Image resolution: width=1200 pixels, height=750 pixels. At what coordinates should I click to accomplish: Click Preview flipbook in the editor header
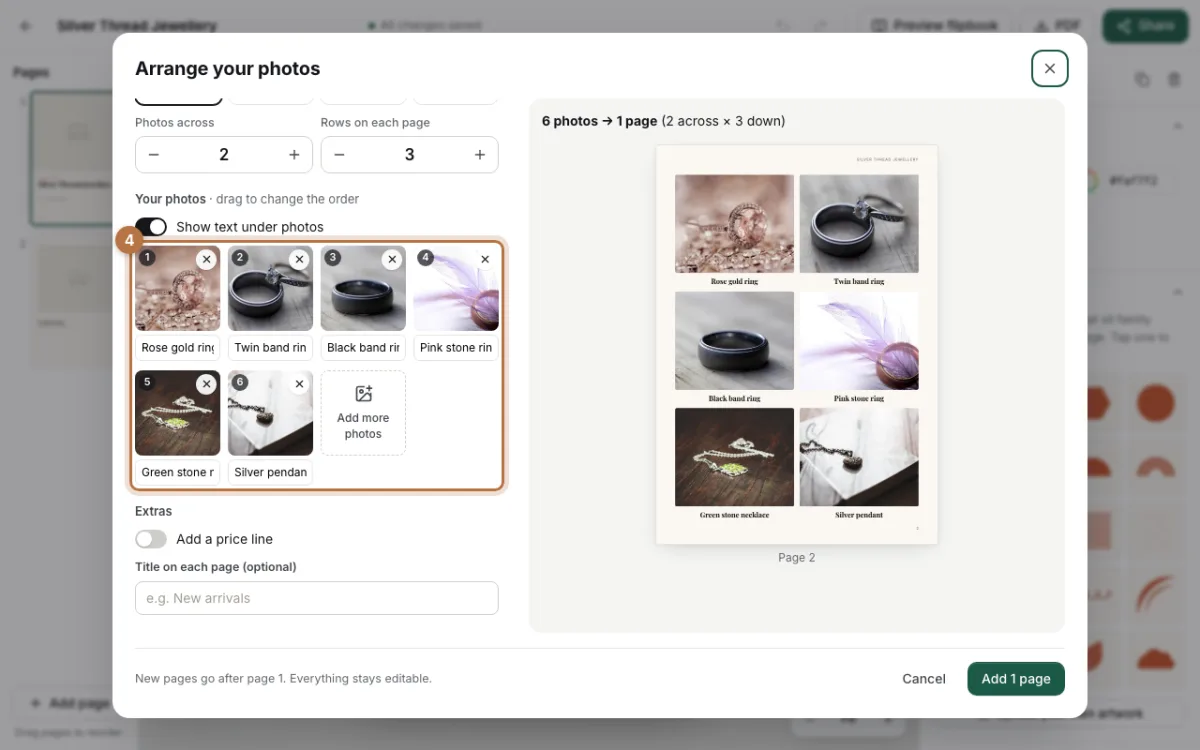coord(934,26)
